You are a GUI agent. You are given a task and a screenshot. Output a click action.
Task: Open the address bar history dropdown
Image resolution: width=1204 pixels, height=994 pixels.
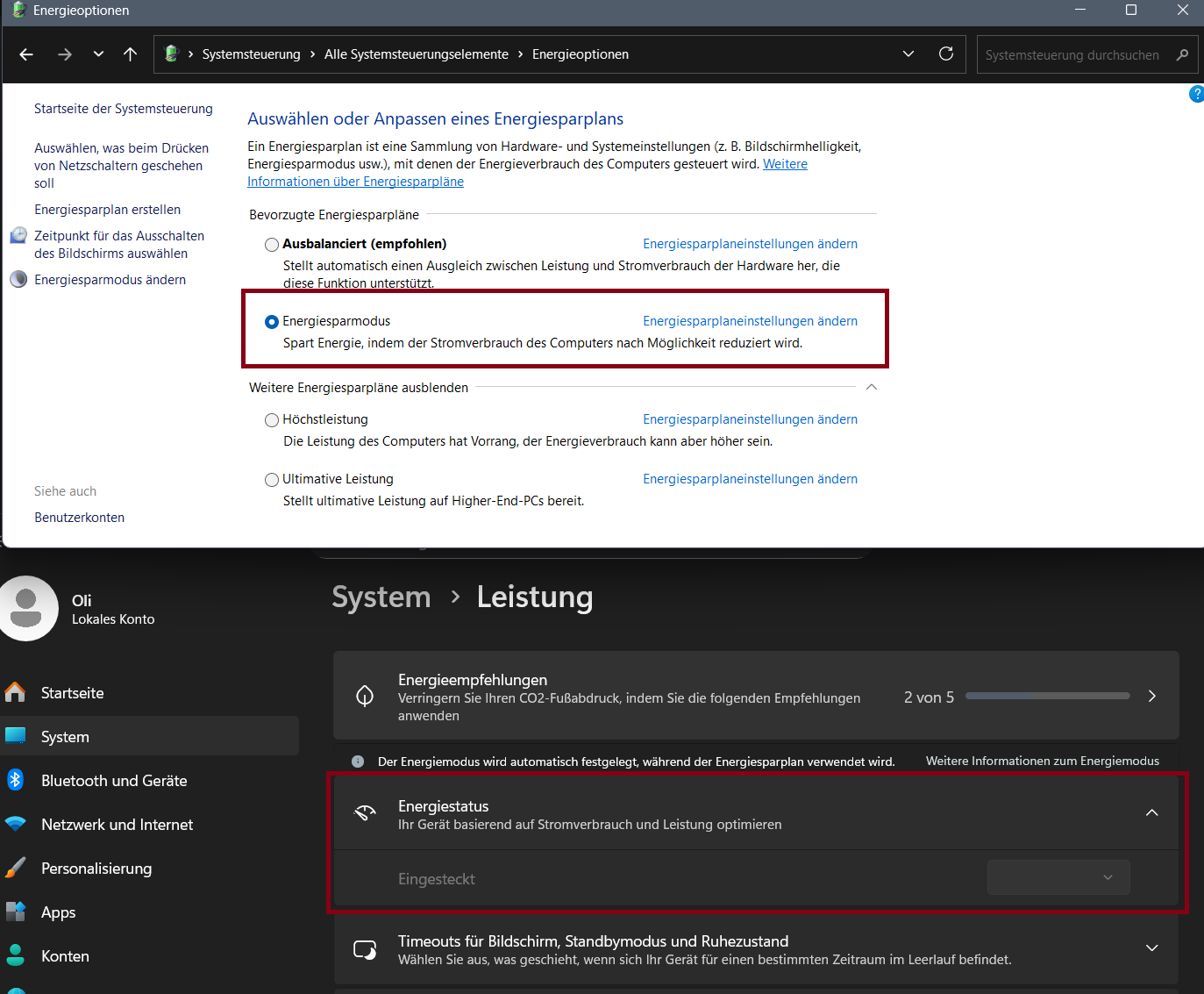click(908, 54)
